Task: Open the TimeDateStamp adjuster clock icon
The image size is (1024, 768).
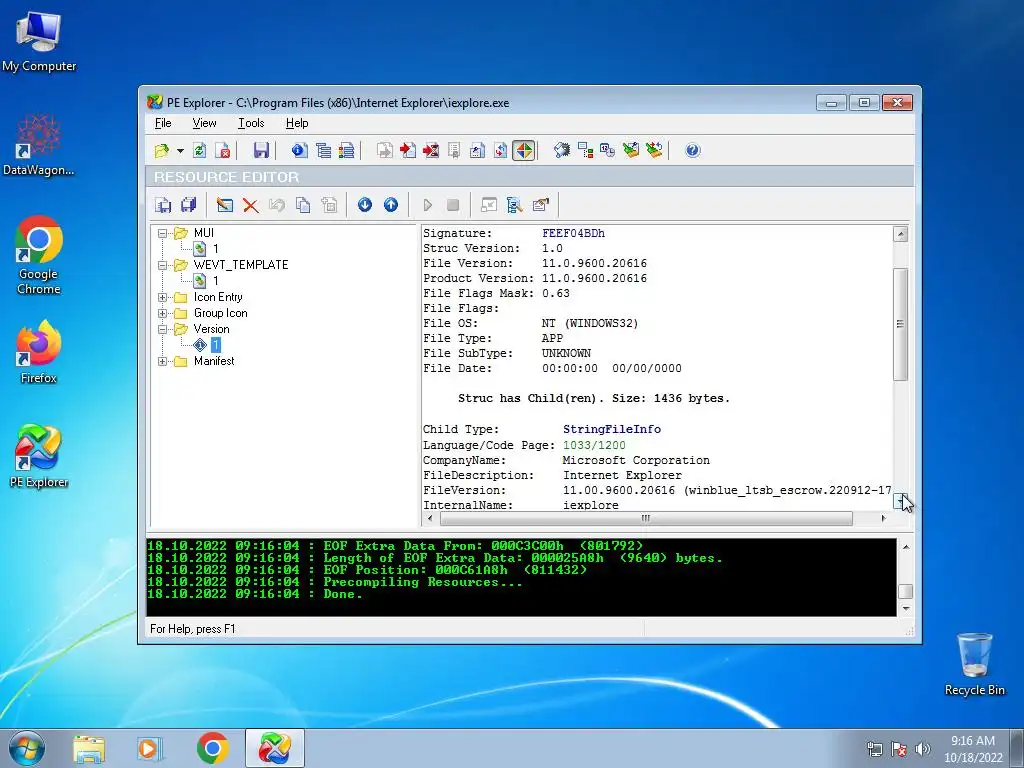Action: click(x=608, y=151)
